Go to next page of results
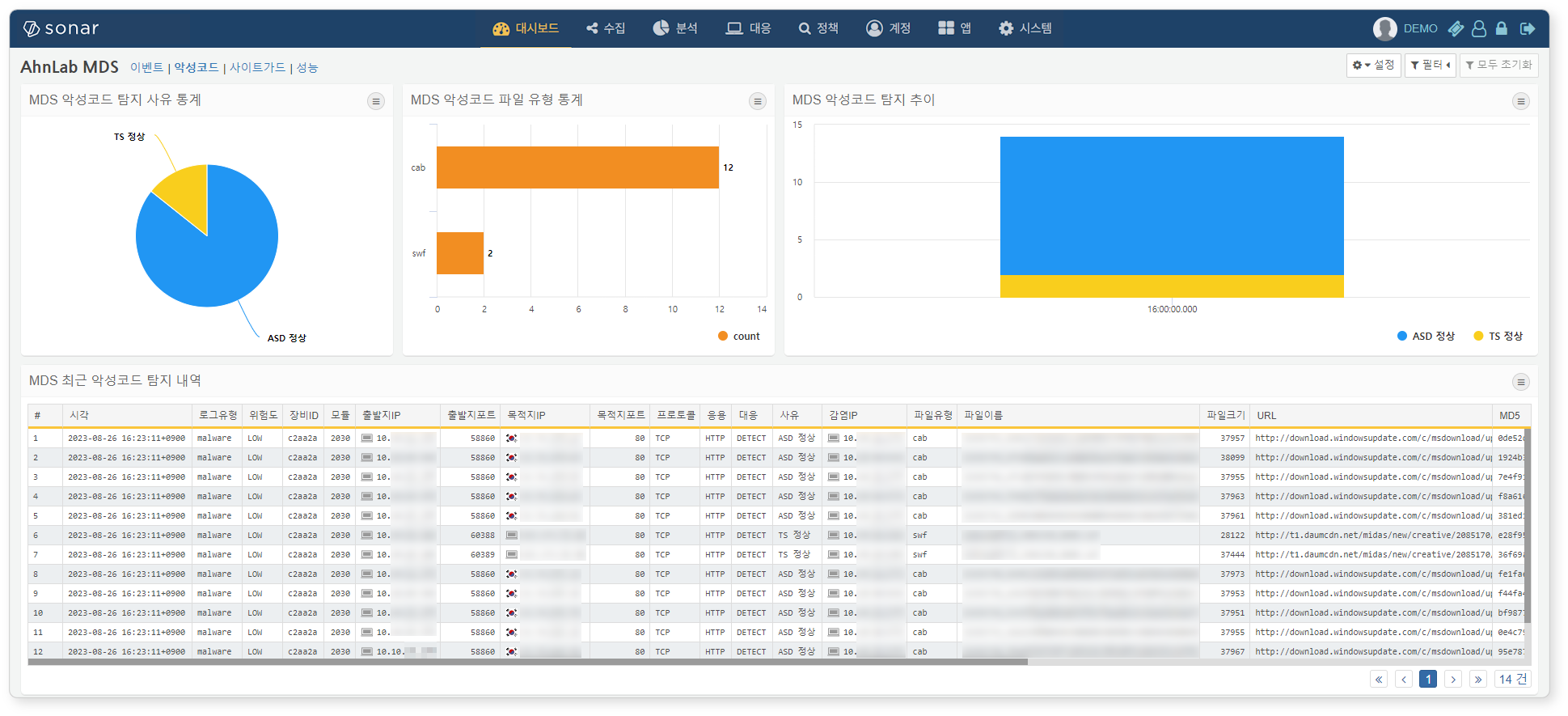Screen dimensions: 1568x716 click(x=1453, y=680)
